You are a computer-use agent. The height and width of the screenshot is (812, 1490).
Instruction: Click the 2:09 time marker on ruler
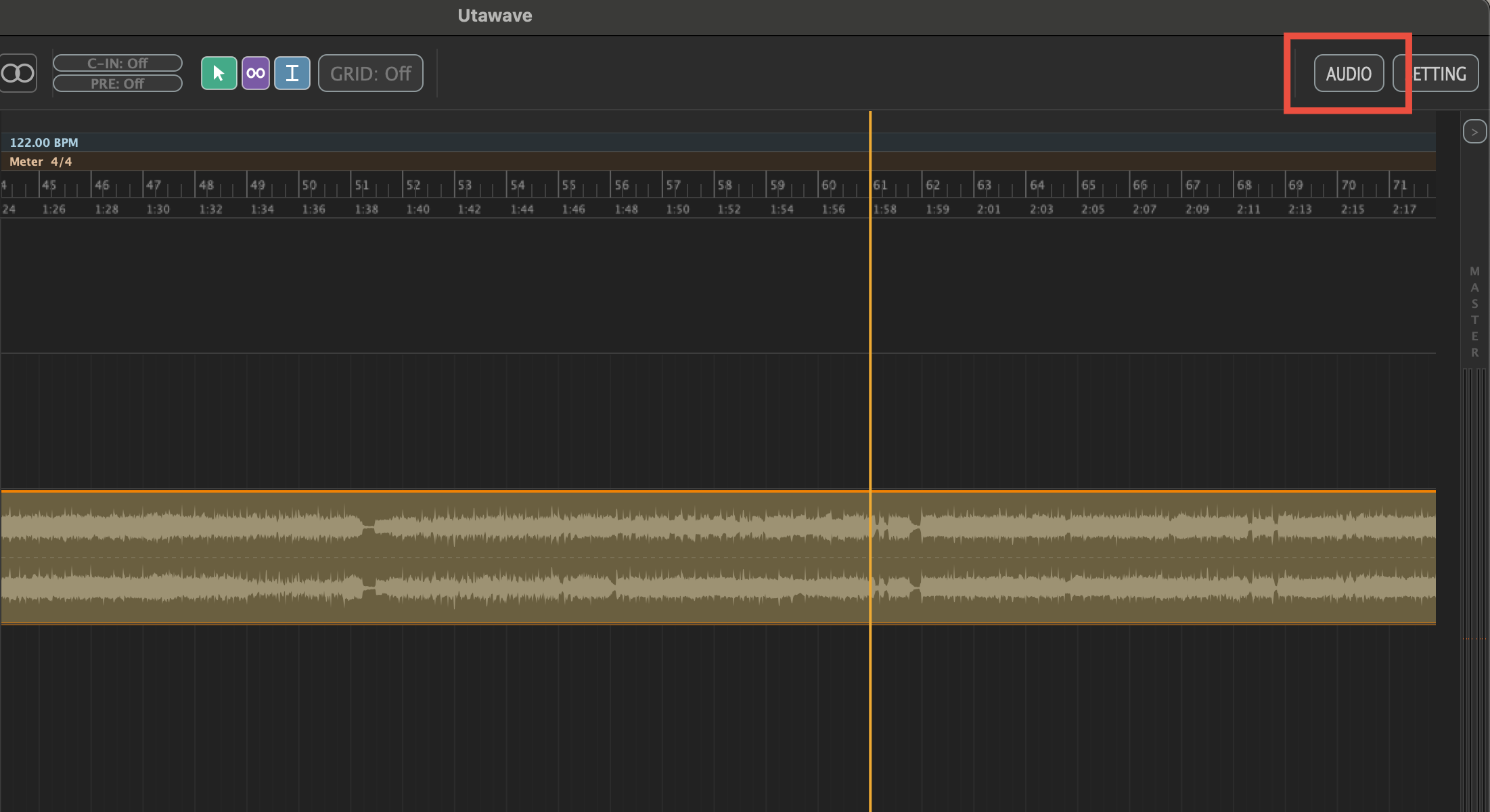coord(1196,209)
